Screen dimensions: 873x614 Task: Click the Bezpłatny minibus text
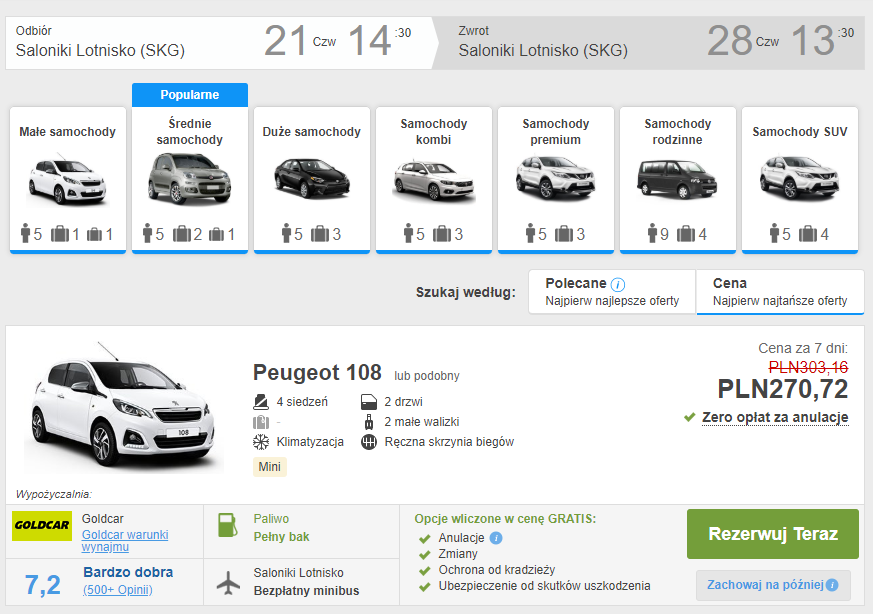click(306, 591)
